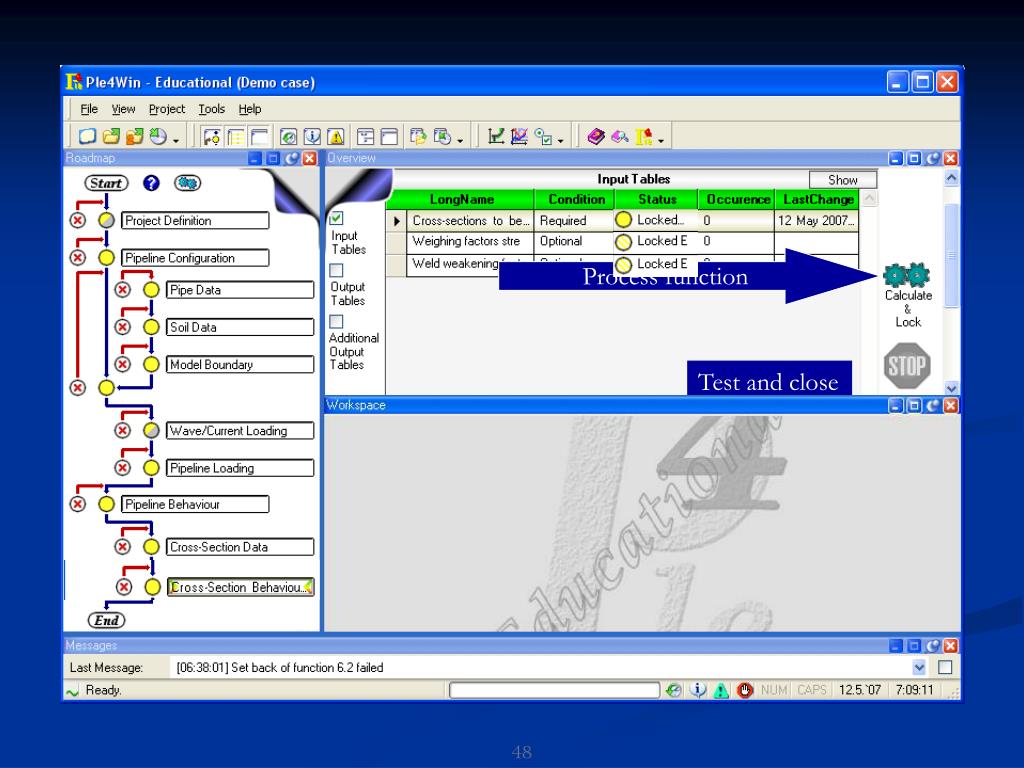Click the blue info icon in status bar
1024x768 pixels.
(x=698, y=690)
